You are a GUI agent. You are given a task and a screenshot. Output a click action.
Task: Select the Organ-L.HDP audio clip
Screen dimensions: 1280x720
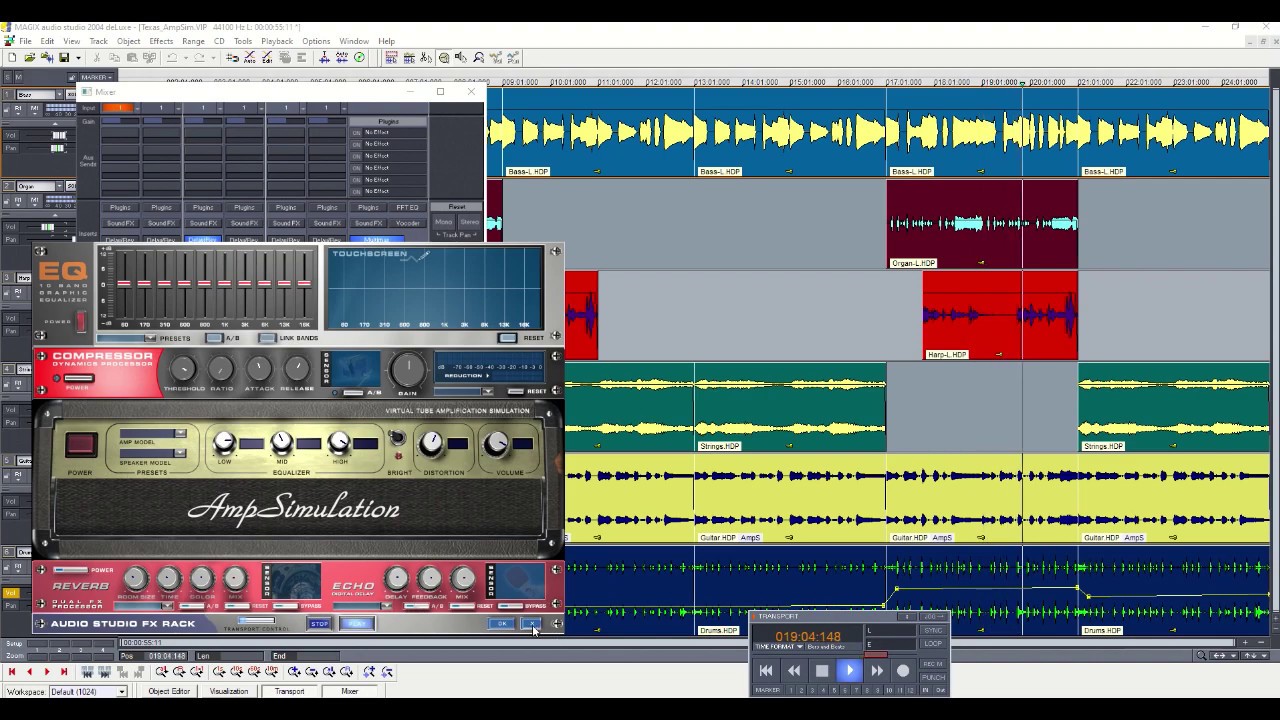point(982,225)
